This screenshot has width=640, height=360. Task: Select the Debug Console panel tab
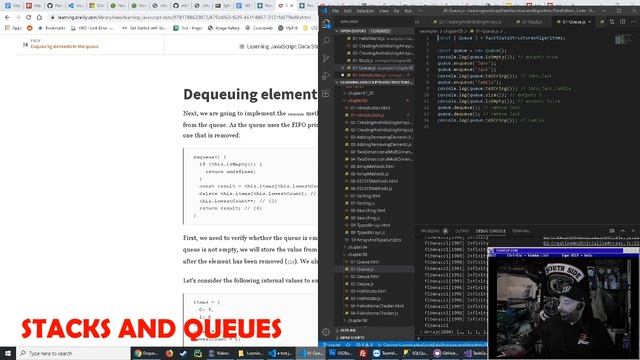tap(491, 231)
